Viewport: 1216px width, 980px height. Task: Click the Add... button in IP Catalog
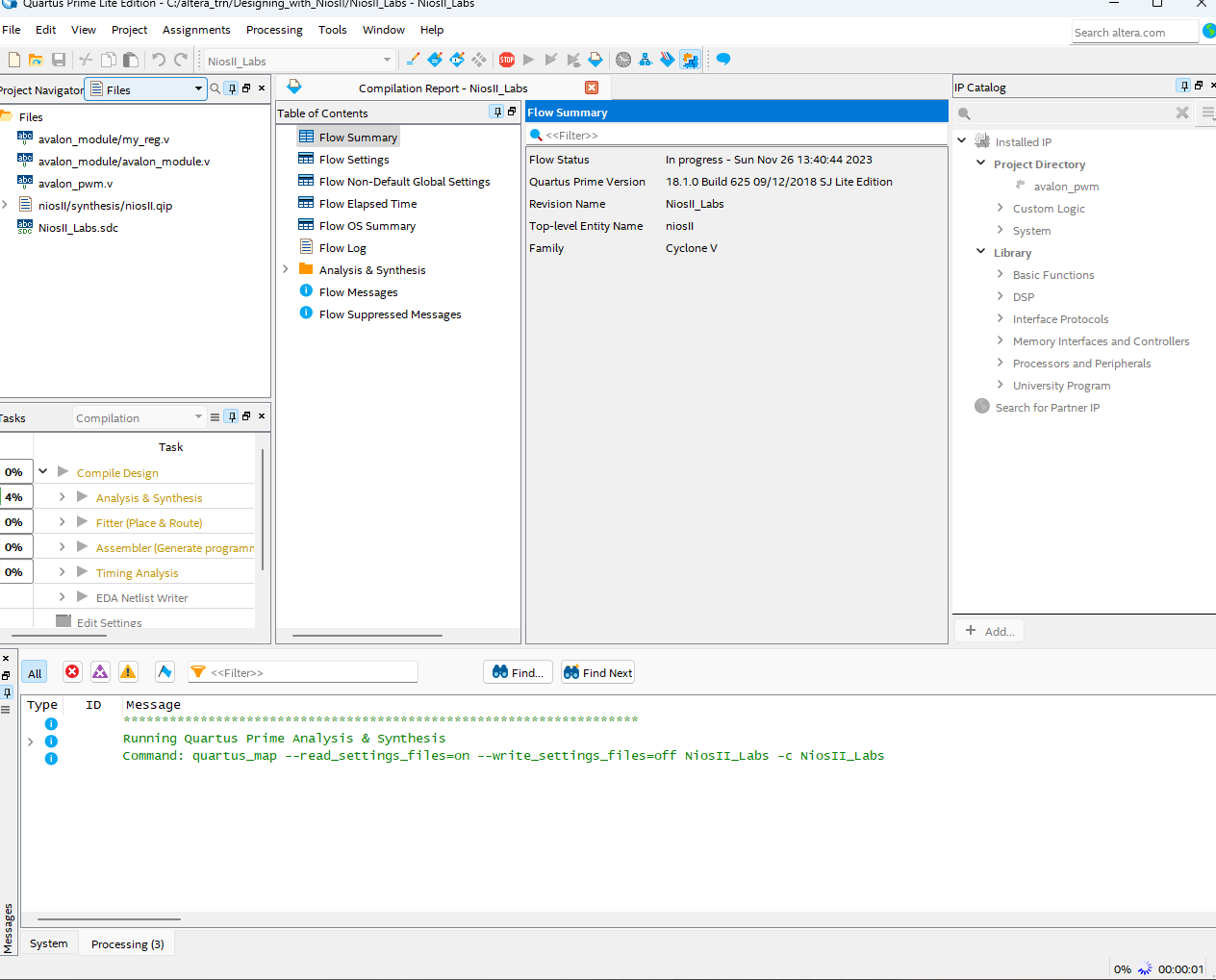point(990,631)
